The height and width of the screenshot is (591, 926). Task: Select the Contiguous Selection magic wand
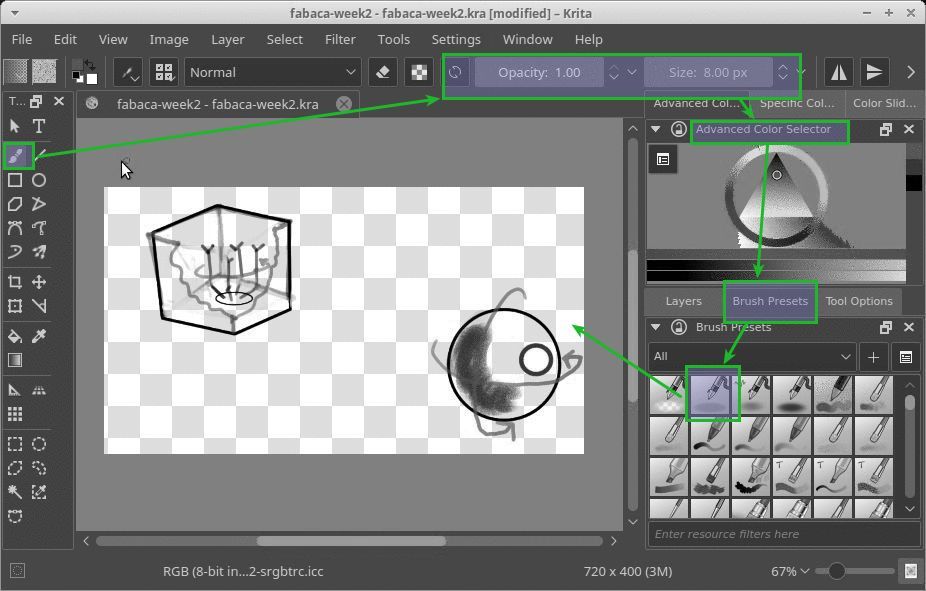[x=15, y=492]
